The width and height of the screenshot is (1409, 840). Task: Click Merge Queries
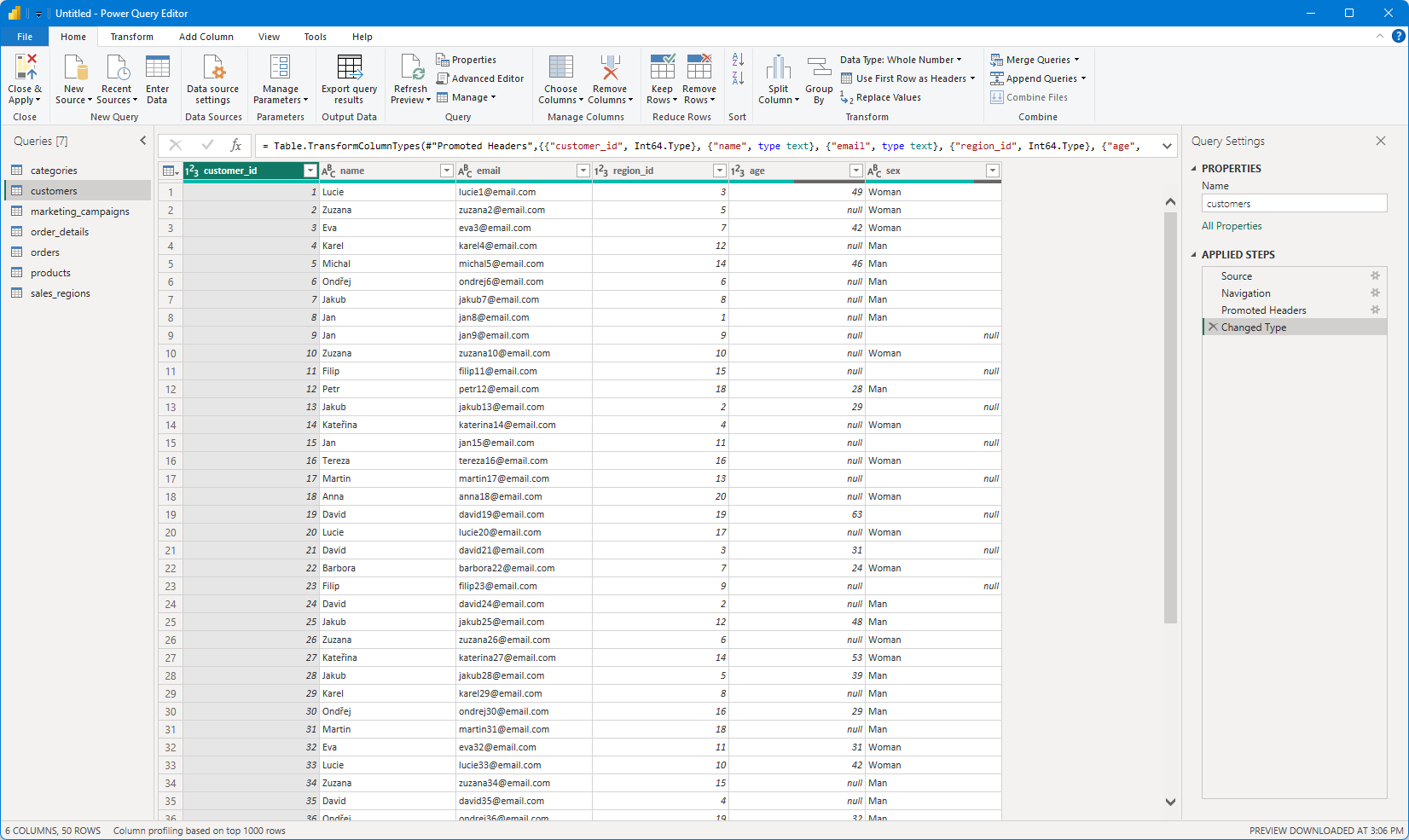pyautogui.click(x=1035, y=60)
